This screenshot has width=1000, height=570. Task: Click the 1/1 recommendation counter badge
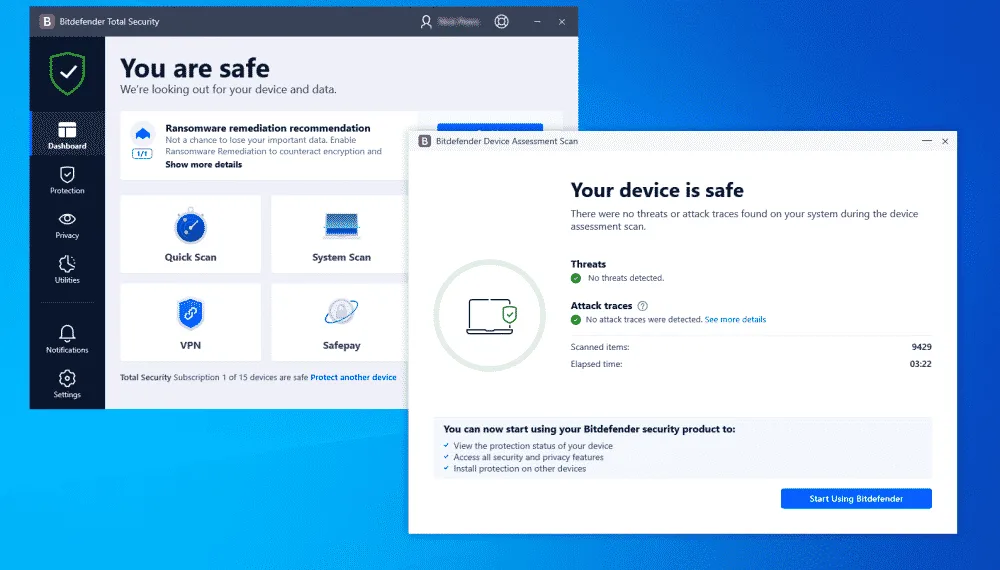point(142,154)
